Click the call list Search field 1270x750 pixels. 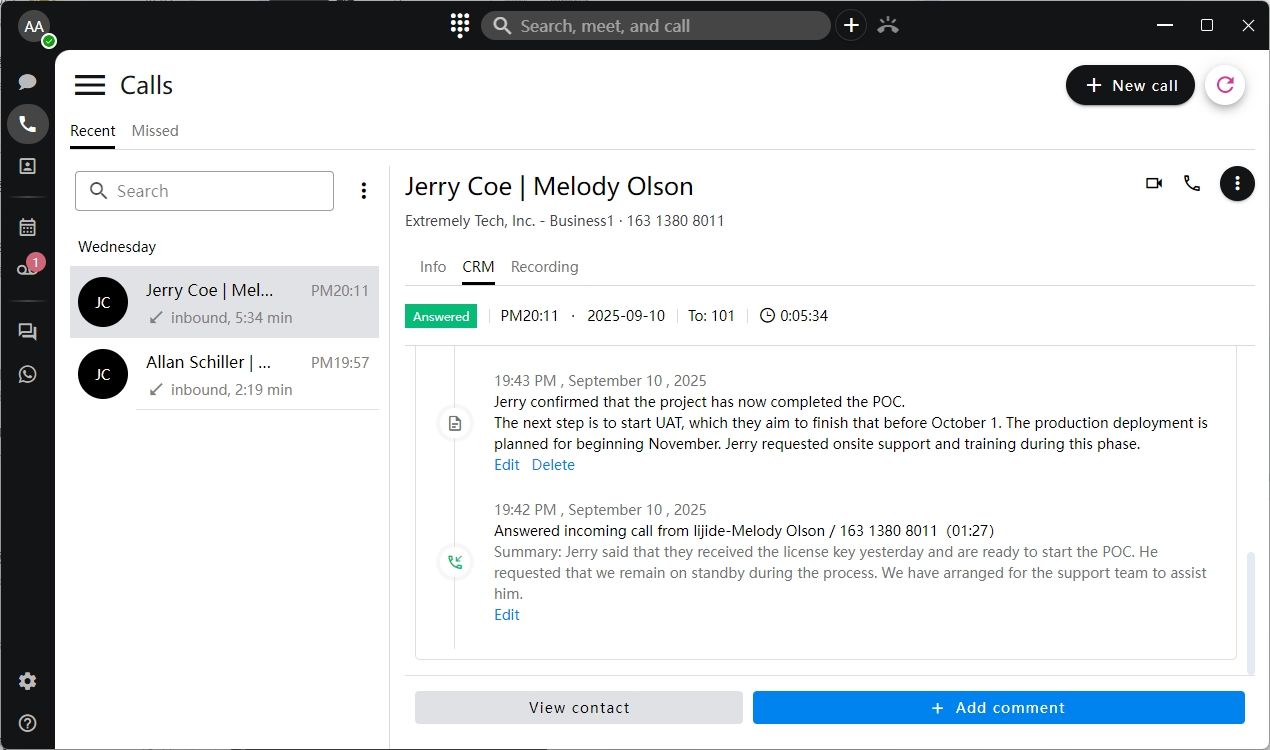pyautogui.click(x=205, y=191)
